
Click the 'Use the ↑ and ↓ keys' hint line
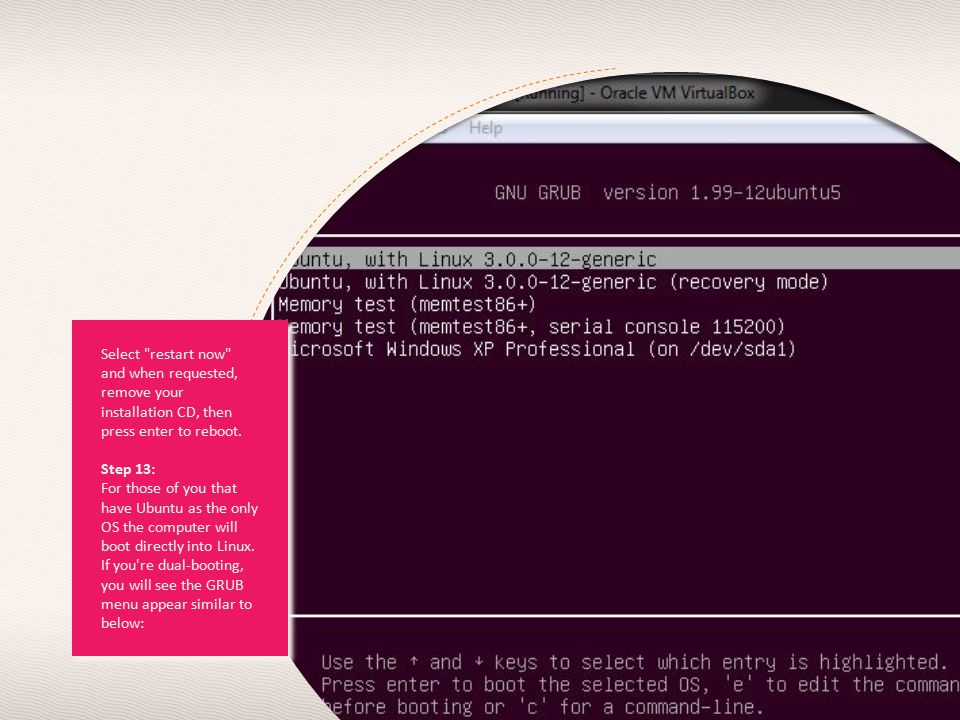point(634,662)
